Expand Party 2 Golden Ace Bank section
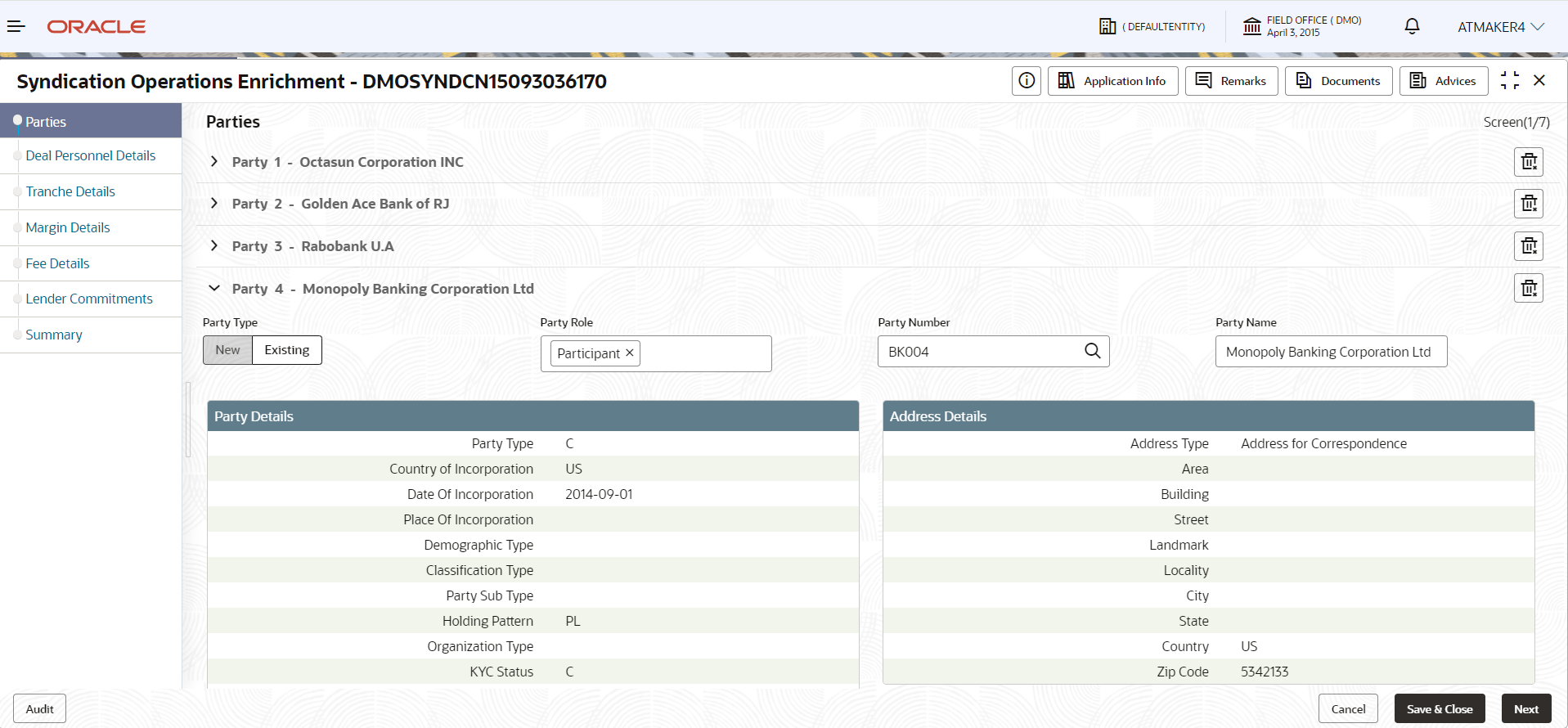Viewport: 1568px width, 728px height. tap(214, 203)
